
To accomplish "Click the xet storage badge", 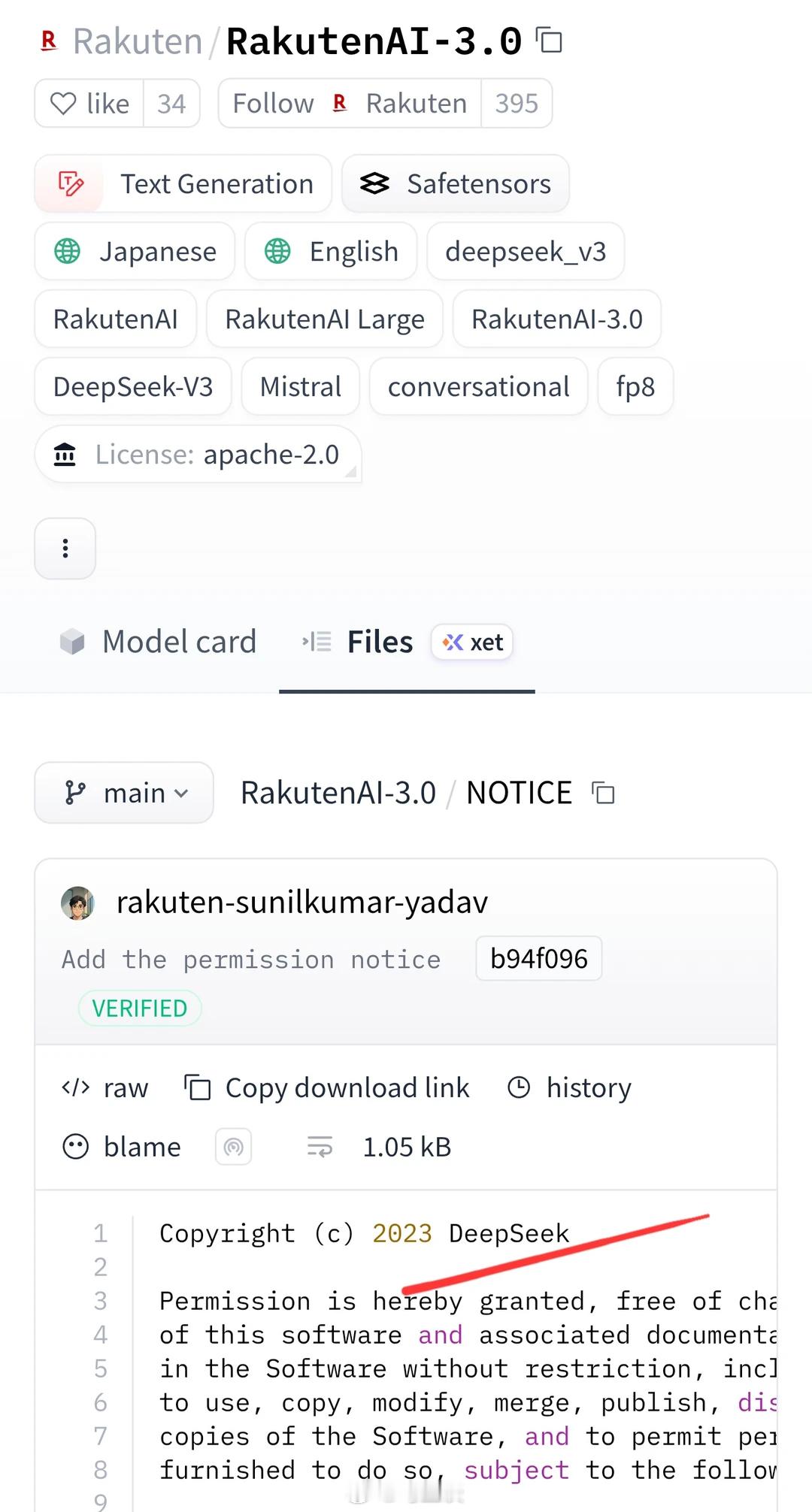I will pos(472,643).
